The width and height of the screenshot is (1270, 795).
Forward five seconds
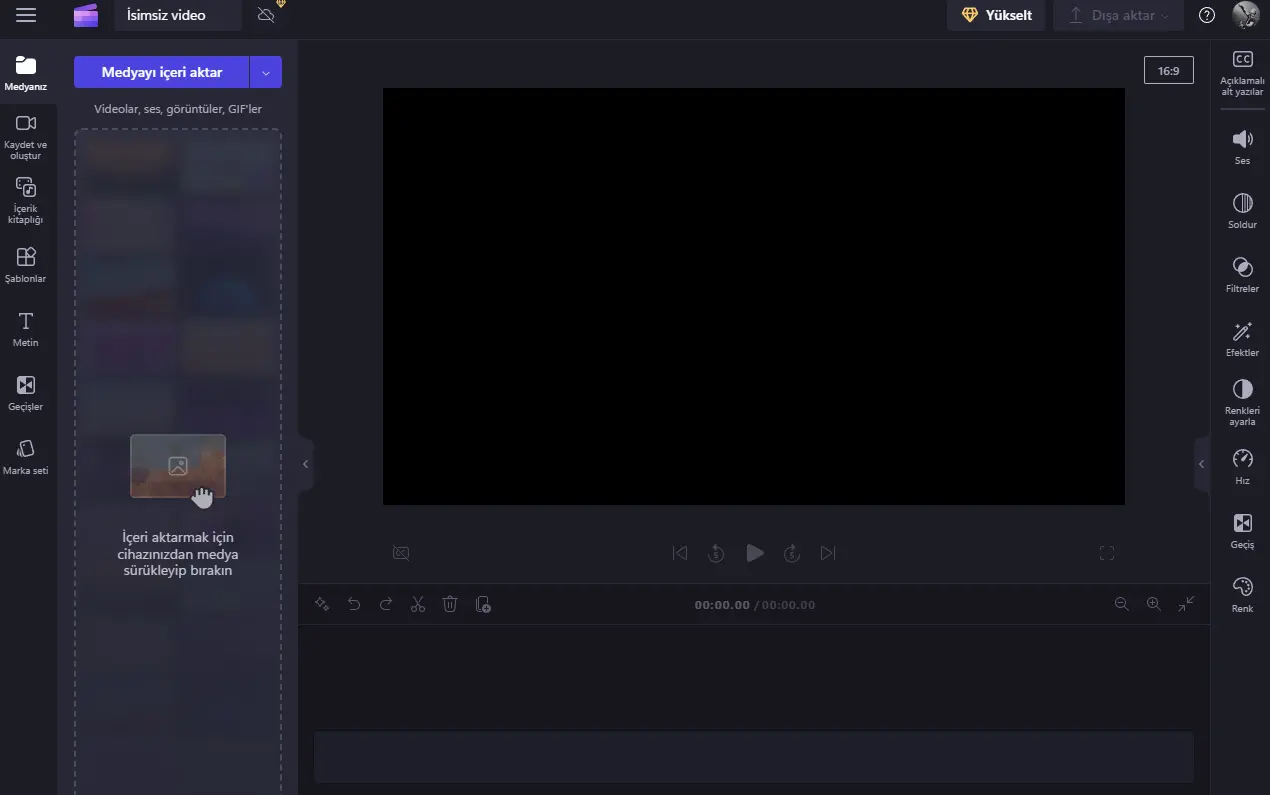point(792,553)
